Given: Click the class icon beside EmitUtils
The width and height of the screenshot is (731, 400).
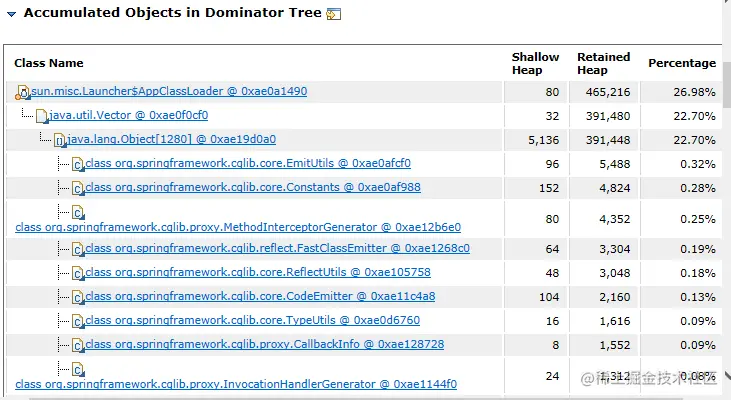Looking at the screenshot, I should pos(78,164).
